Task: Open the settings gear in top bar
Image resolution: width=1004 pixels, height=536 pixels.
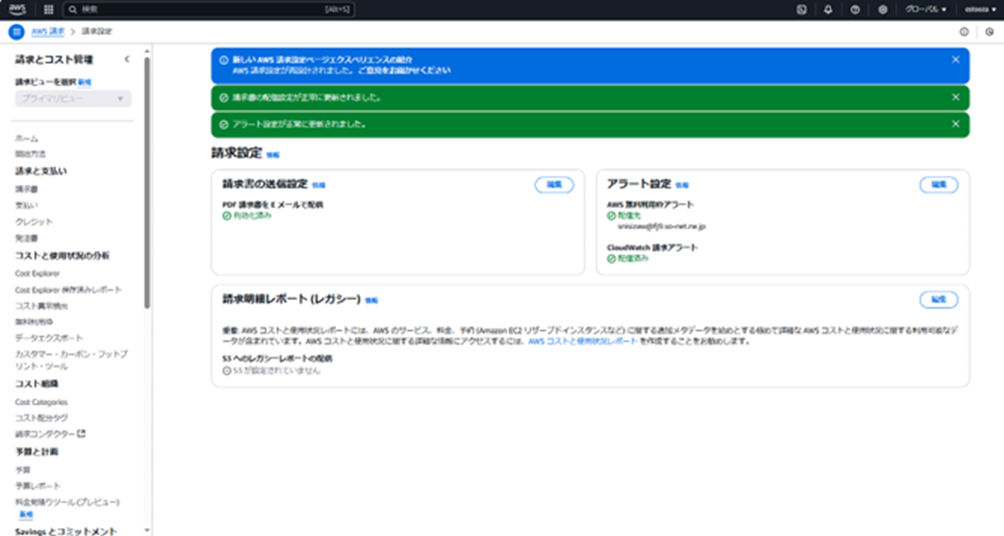Action: tap(882, 10)
